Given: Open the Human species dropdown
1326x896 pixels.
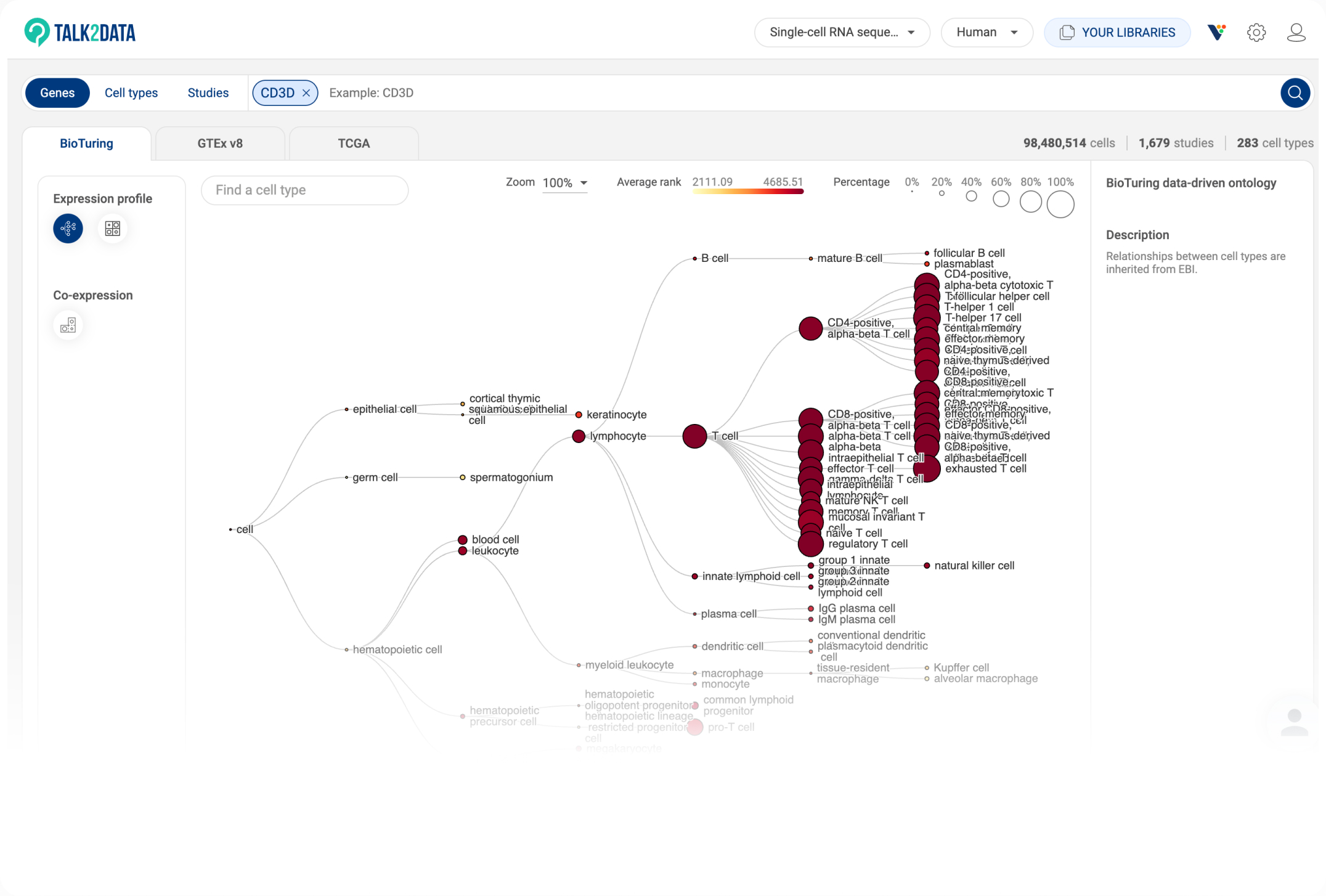Looking at the screenshot, I should (x=986, y=33).
